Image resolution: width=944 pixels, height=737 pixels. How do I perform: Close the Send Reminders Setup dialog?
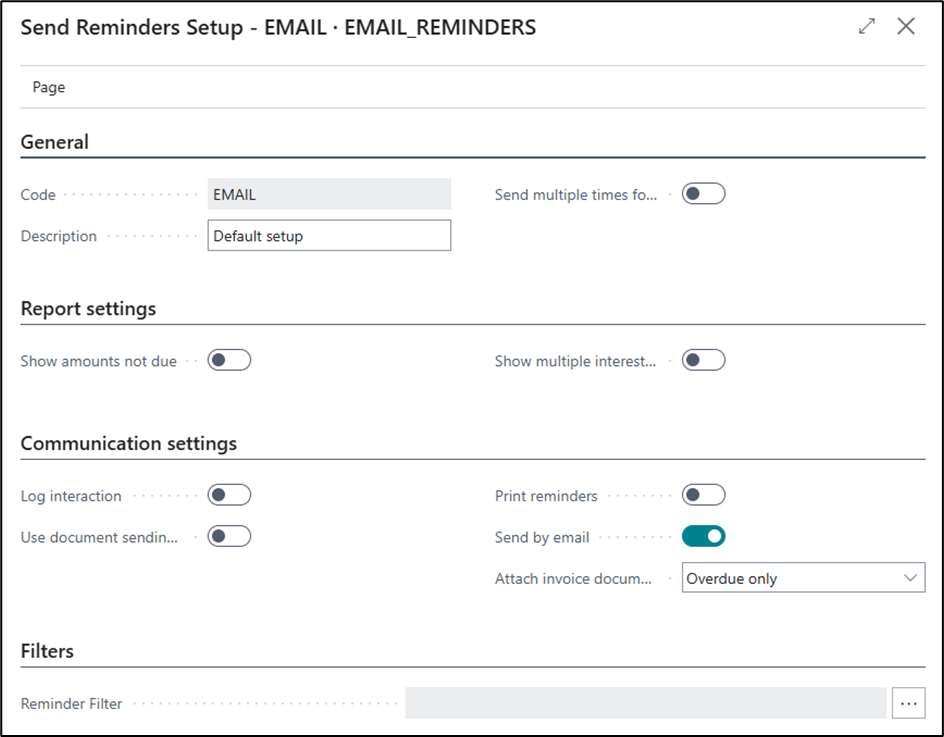[x=906, y=27]
